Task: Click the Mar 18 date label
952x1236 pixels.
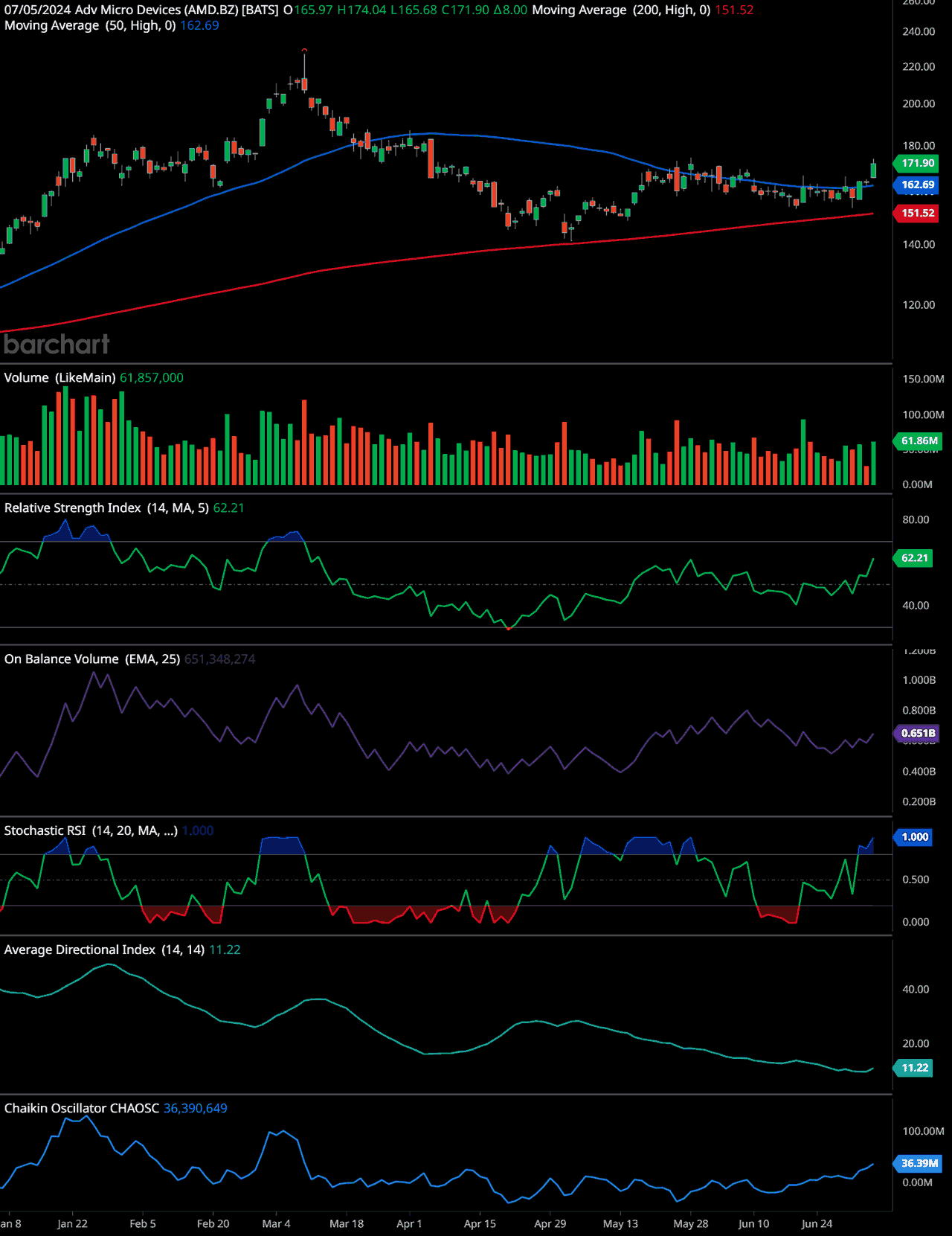Action: (x=347, y=1224)
